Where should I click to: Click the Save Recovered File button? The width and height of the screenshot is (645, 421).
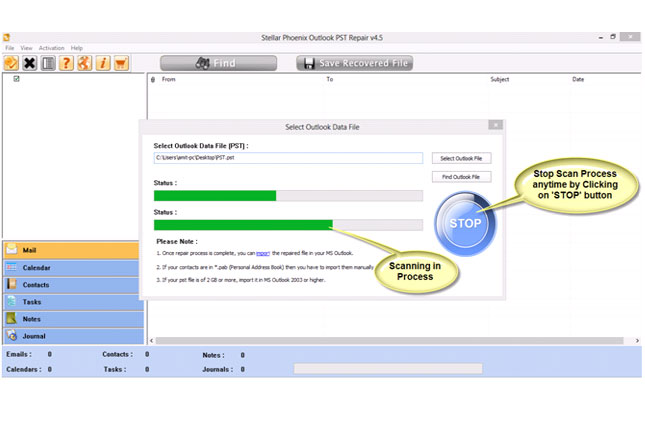pos(355,63)
